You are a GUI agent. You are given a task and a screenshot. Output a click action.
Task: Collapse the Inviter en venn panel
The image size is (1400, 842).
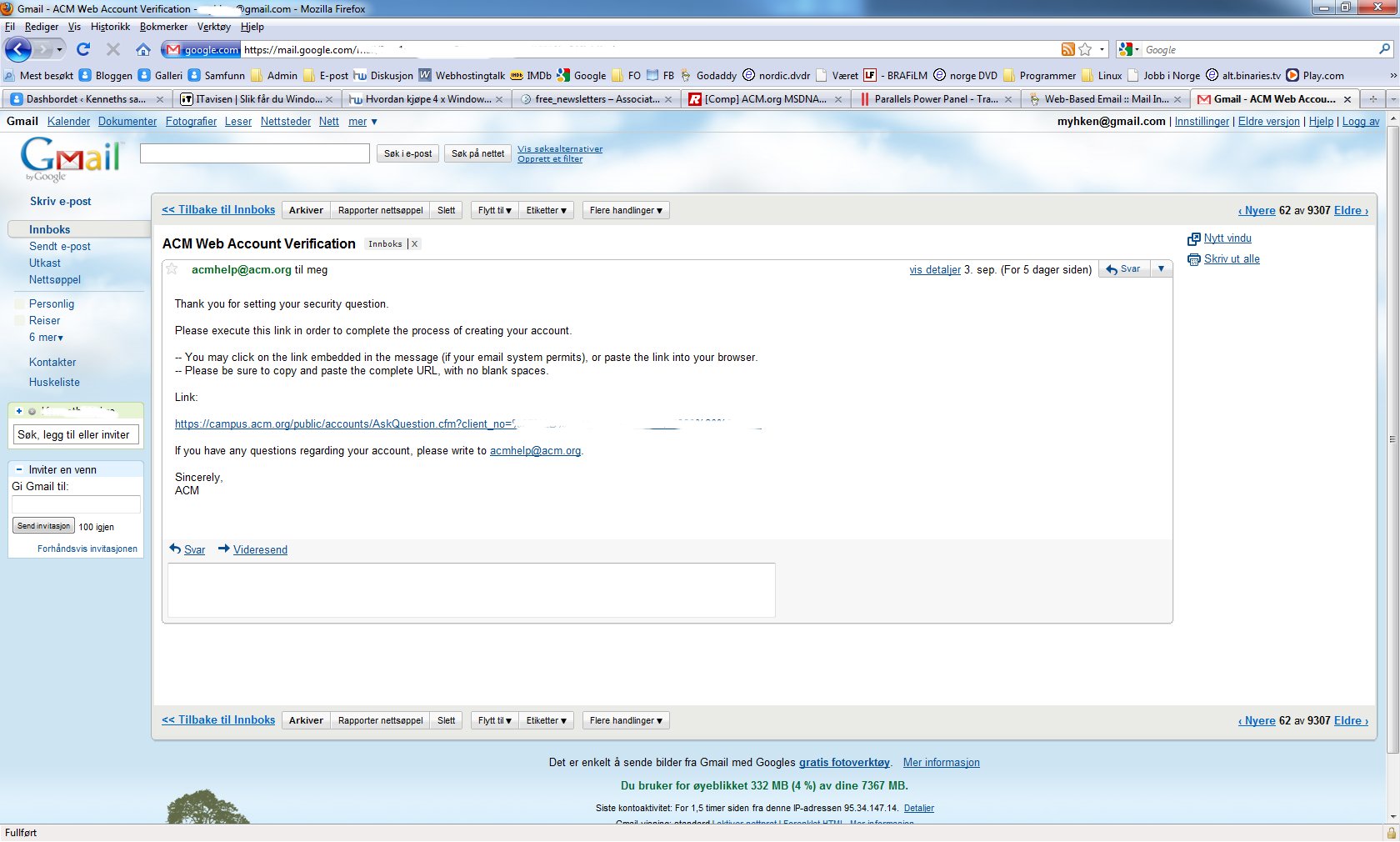[x=19, y=469]
